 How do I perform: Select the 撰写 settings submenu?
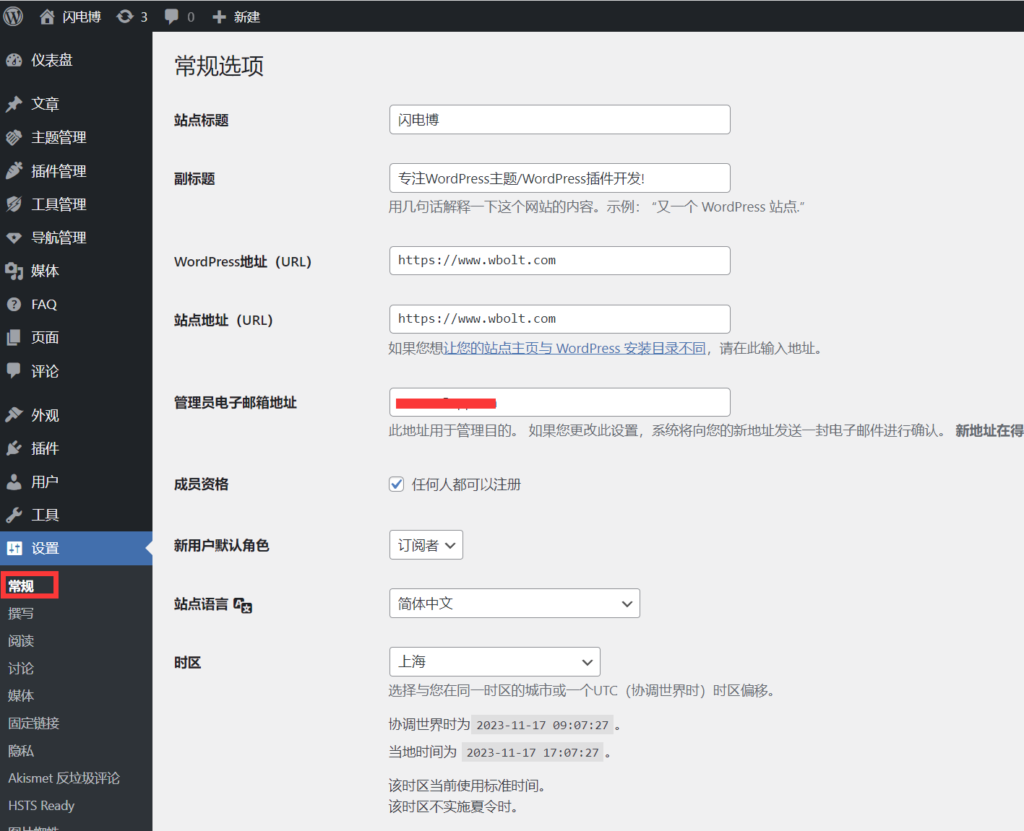21,613
